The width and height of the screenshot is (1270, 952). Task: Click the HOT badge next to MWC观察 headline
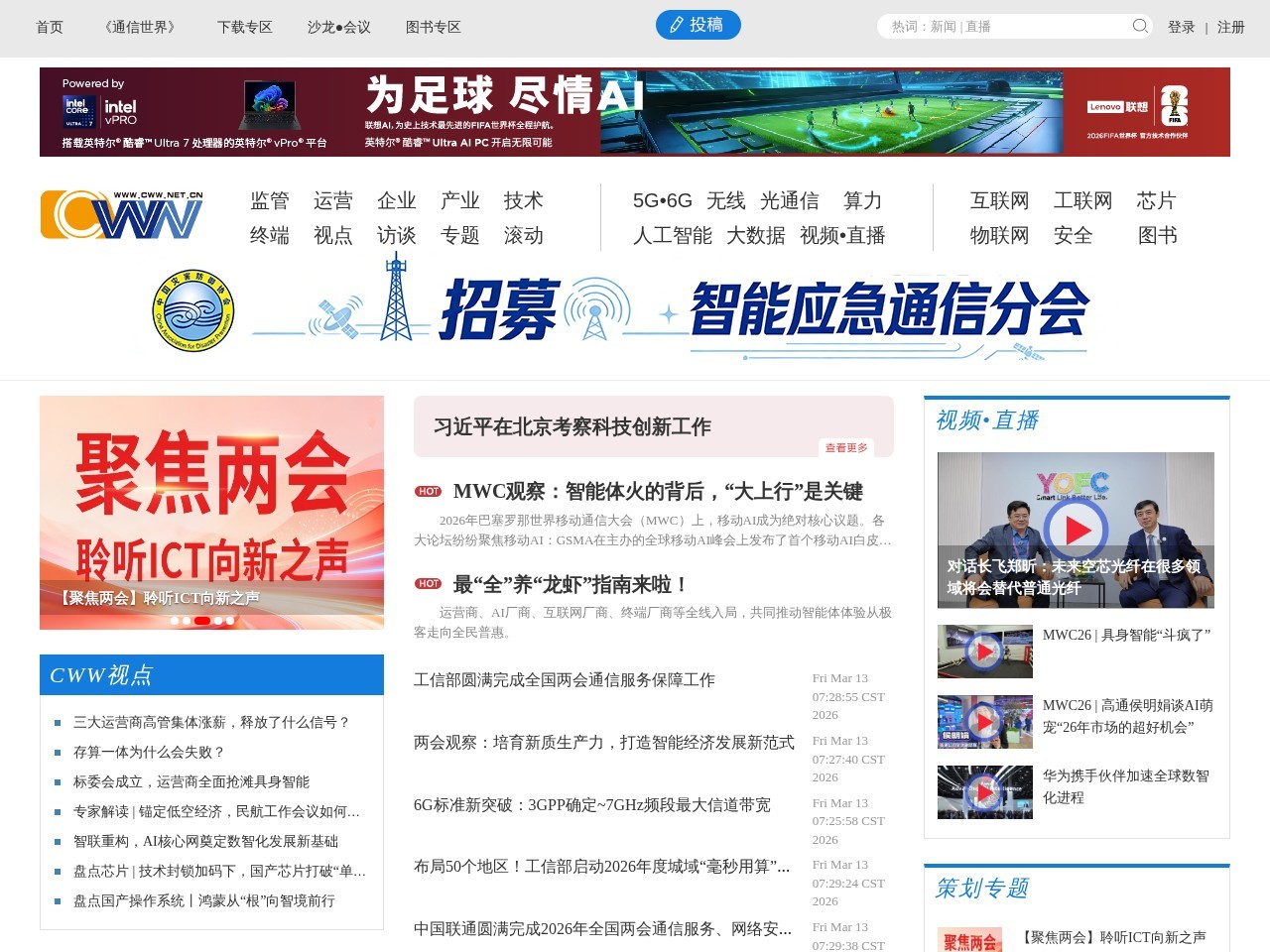[x=428, y=491]
